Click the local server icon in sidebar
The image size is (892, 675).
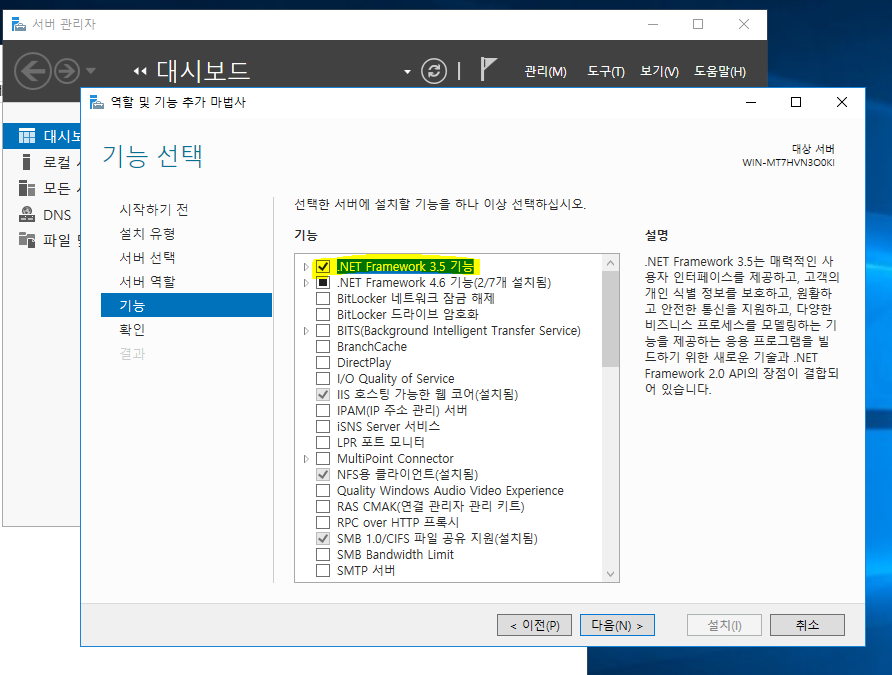pos(26,162)
